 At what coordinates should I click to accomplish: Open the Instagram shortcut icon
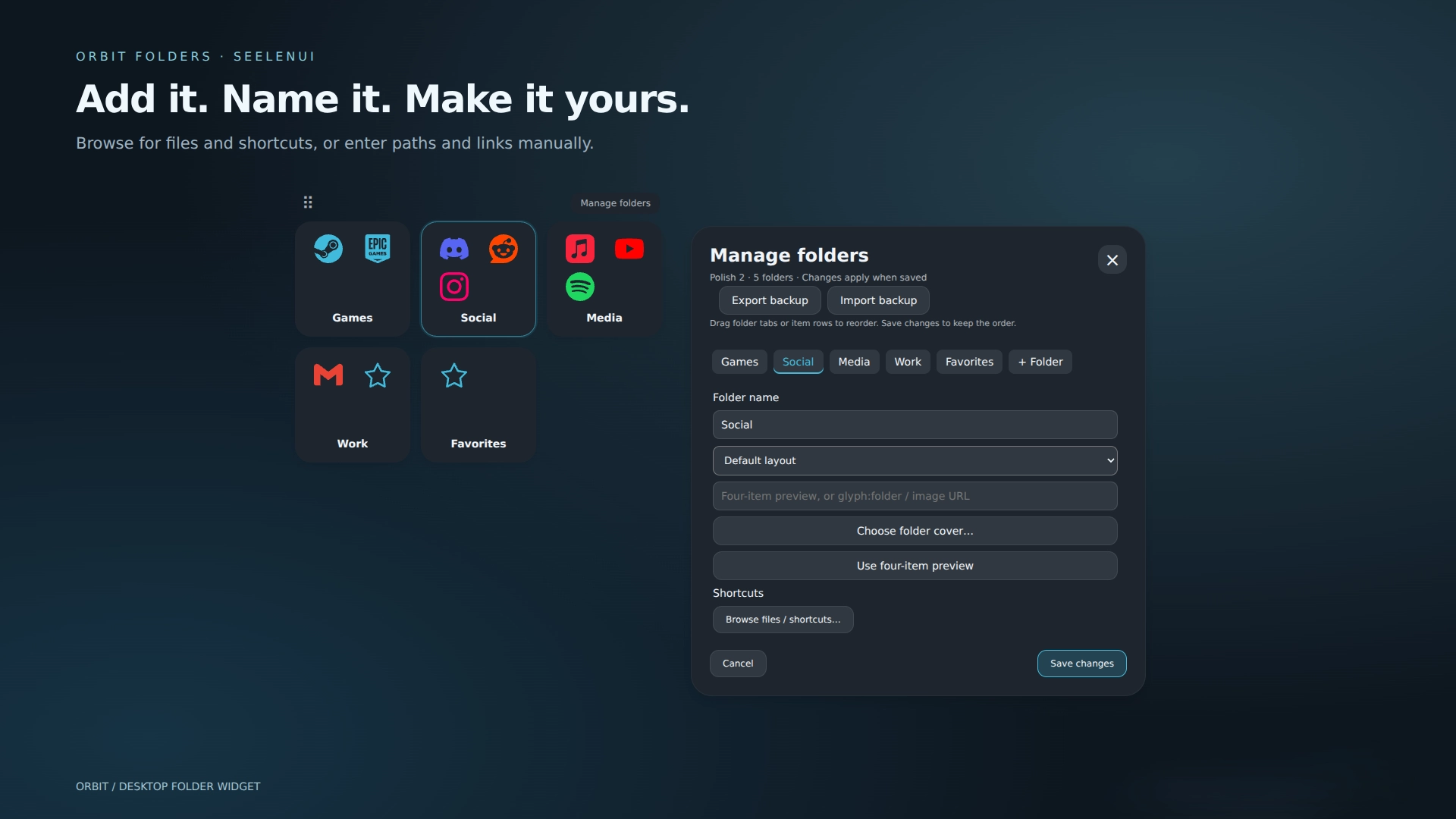[x=454, y=287]
